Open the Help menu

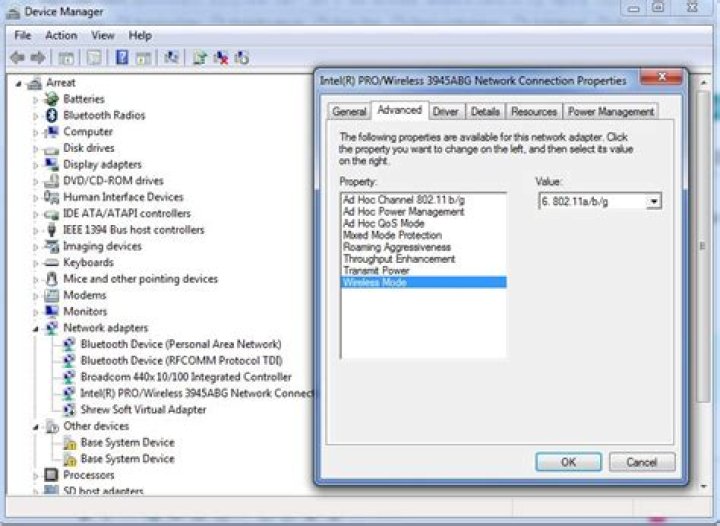point(140,35)
